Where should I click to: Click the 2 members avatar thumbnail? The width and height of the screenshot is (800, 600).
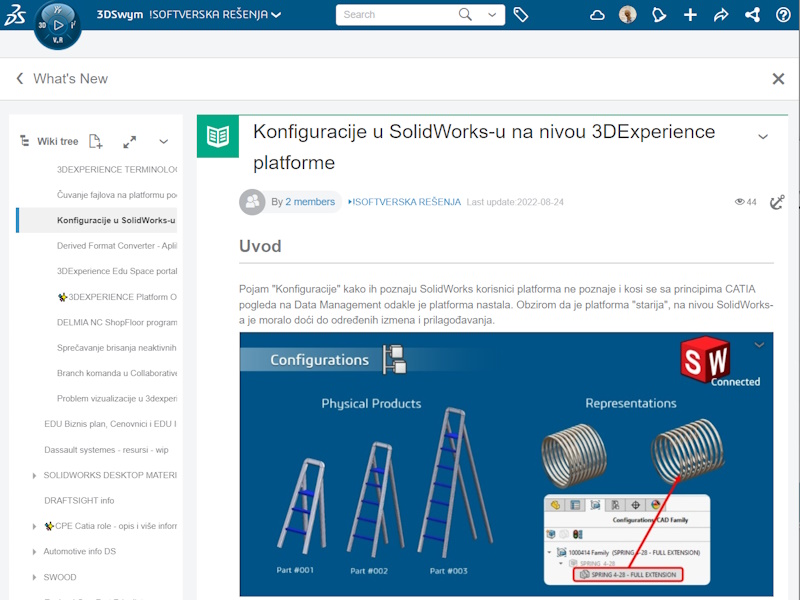click(x=254, y=202)
